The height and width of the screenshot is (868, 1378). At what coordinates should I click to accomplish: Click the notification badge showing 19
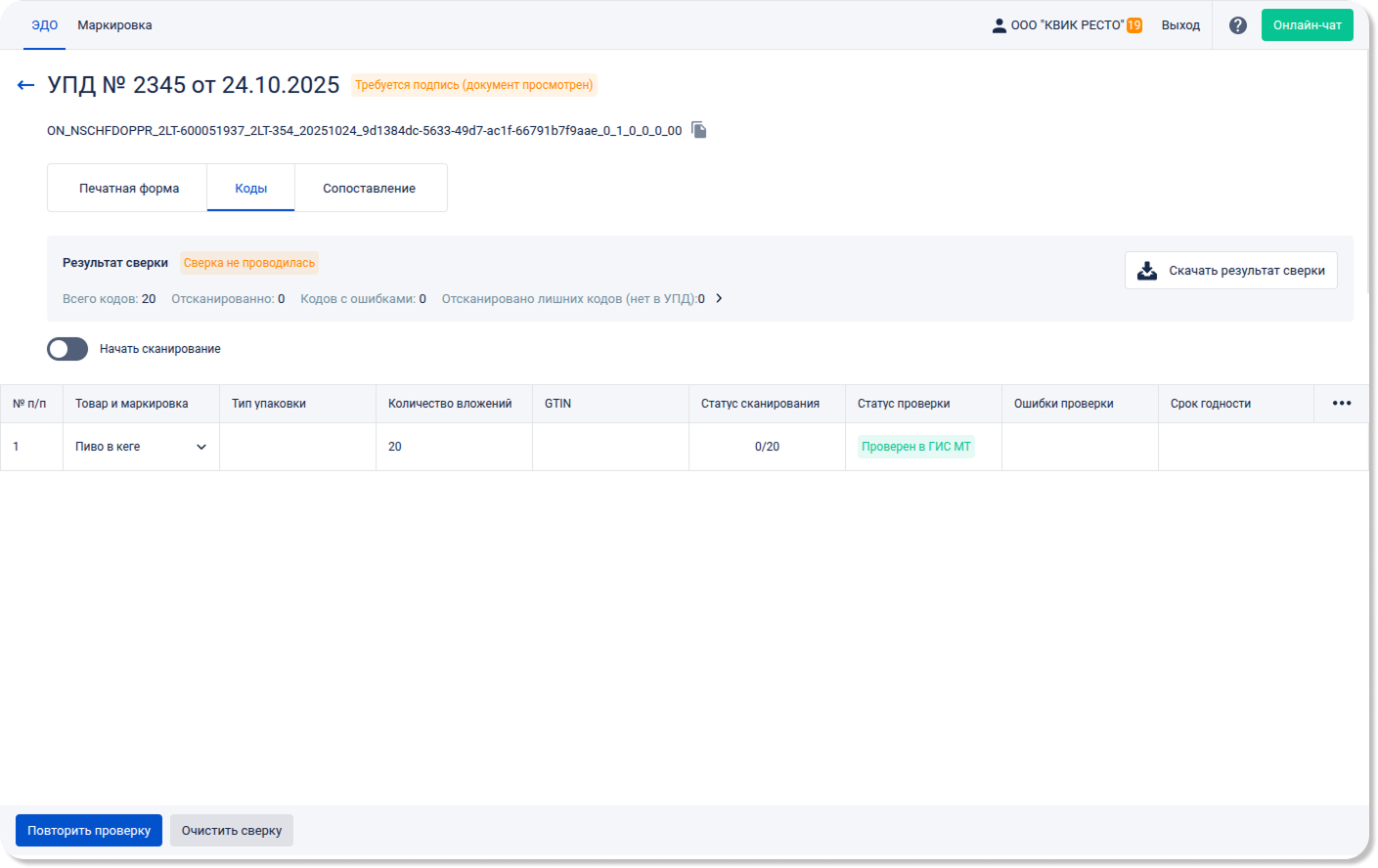(x=1134, y=25)
